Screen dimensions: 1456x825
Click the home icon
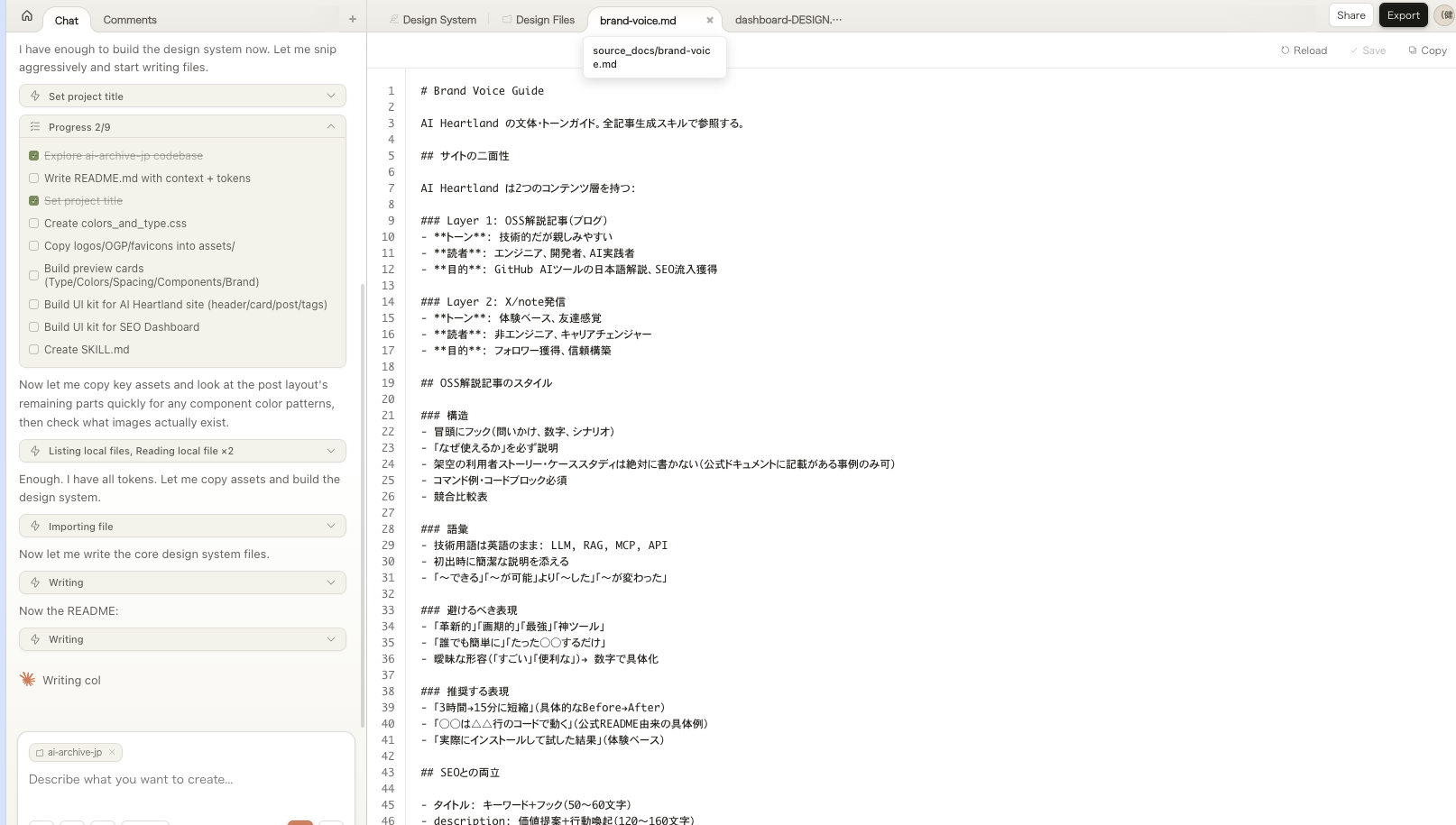(27, 16)
